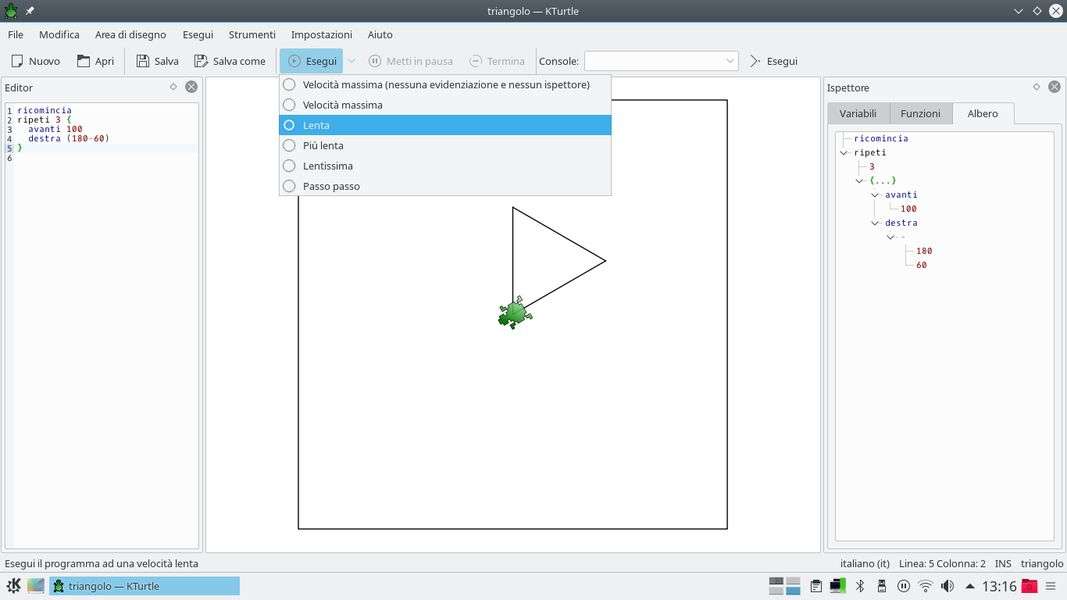
Task: Open the Impostazioni menu
Action: [322, 35]
